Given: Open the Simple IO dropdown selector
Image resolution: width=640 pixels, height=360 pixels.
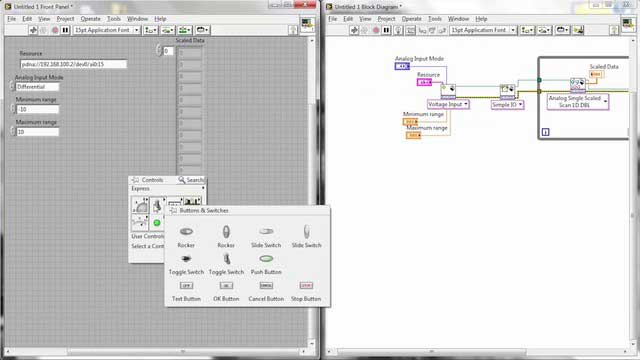Looking at the screenshot, I should coord(507,105).
